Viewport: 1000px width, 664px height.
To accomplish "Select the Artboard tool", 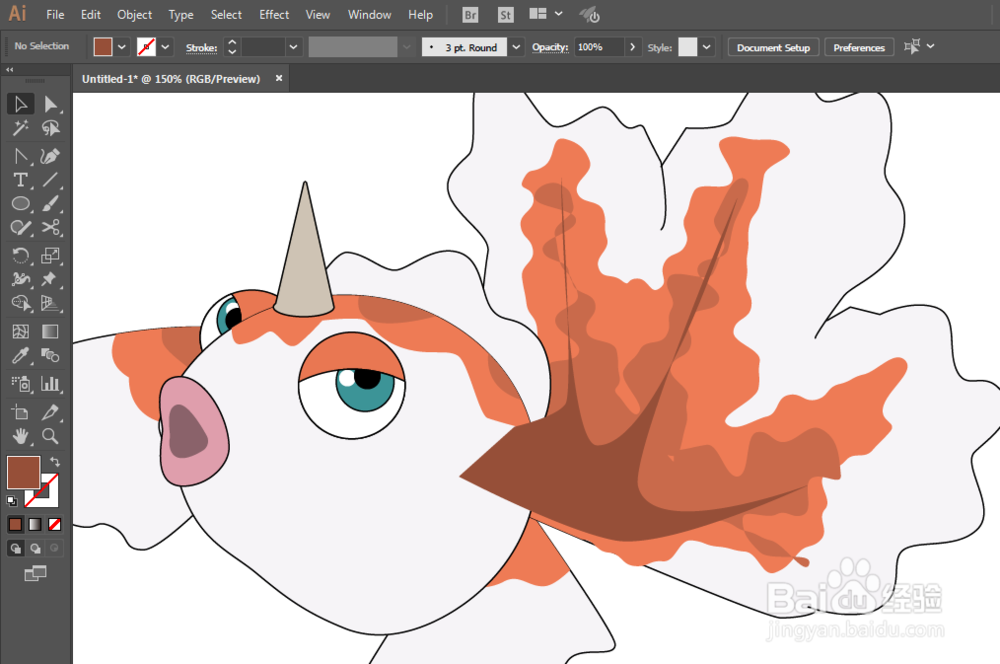I will 20,412.
